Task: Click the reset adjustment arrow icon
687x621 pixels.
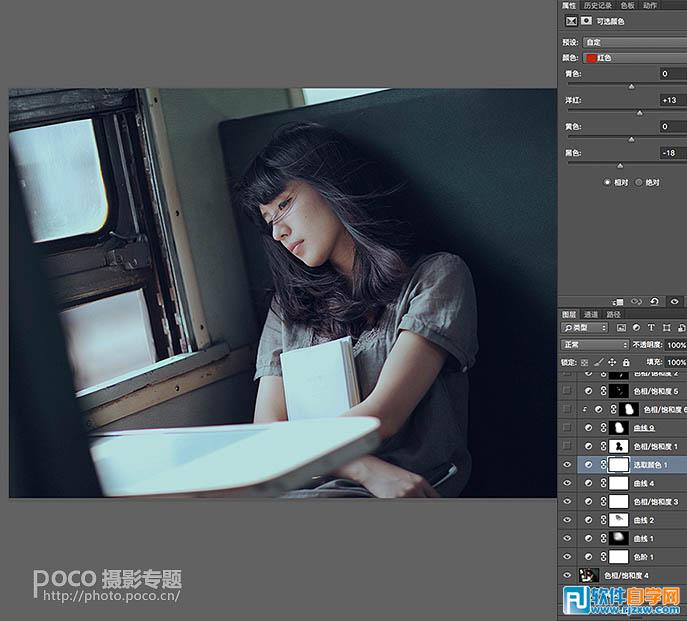Action: pyautogui.click(x=654, y=300)
